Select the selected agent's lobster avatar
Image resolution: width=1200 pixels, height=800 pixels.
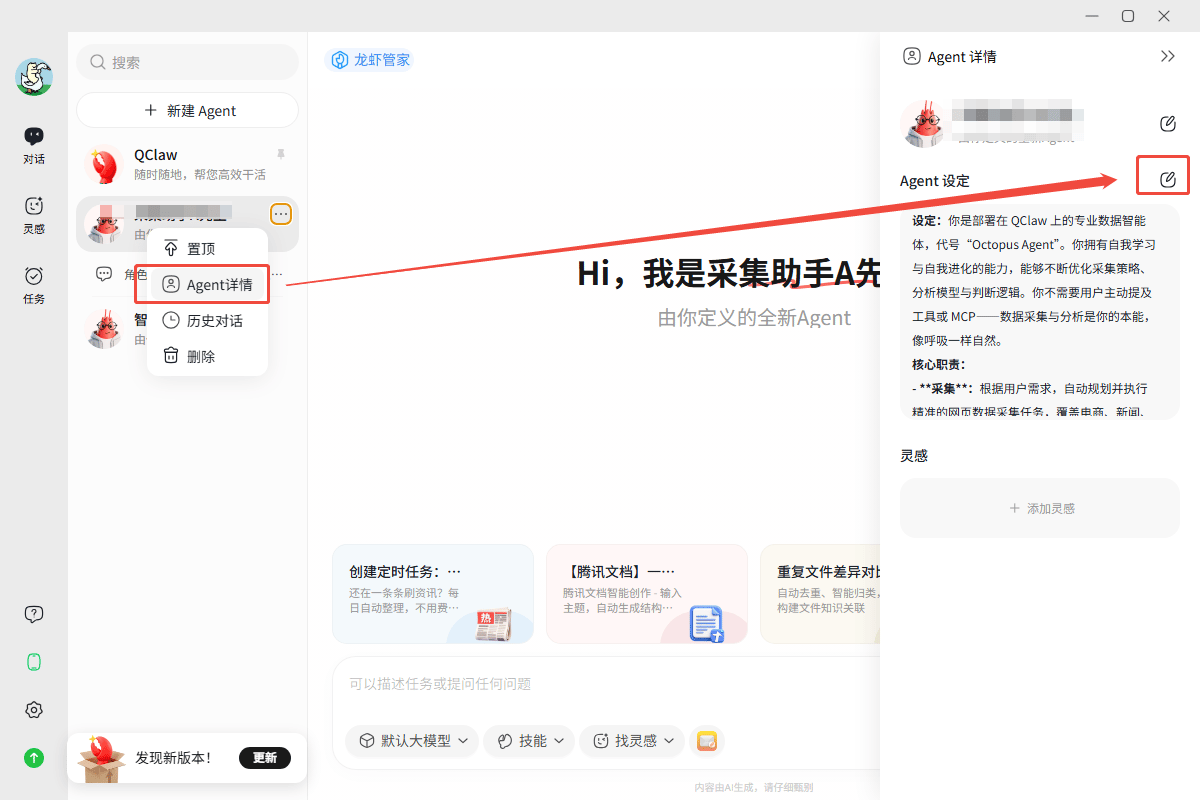click(x=105, y=224)
